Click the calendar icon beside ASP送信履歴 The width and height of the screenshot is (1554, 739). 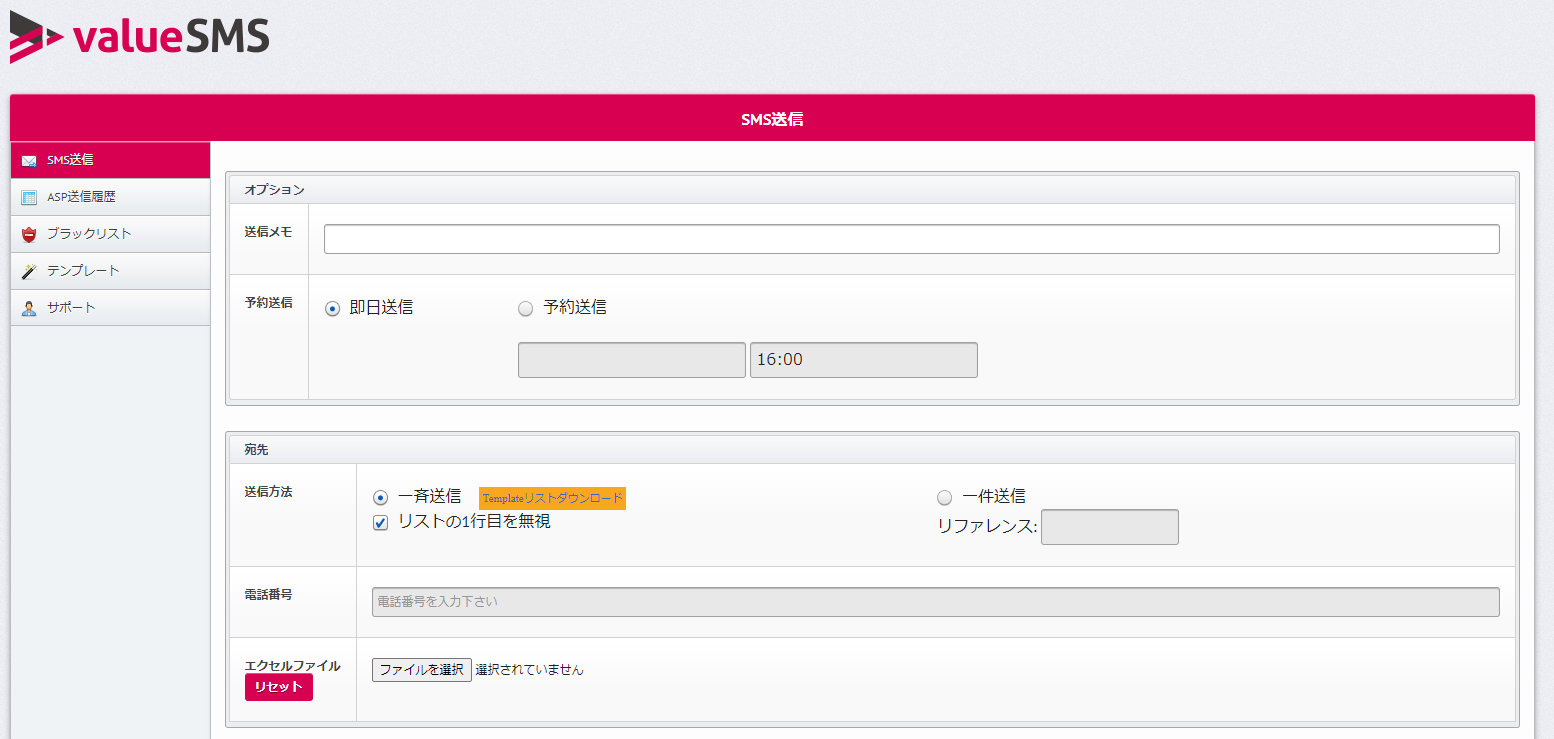click(x=29, y=197)
